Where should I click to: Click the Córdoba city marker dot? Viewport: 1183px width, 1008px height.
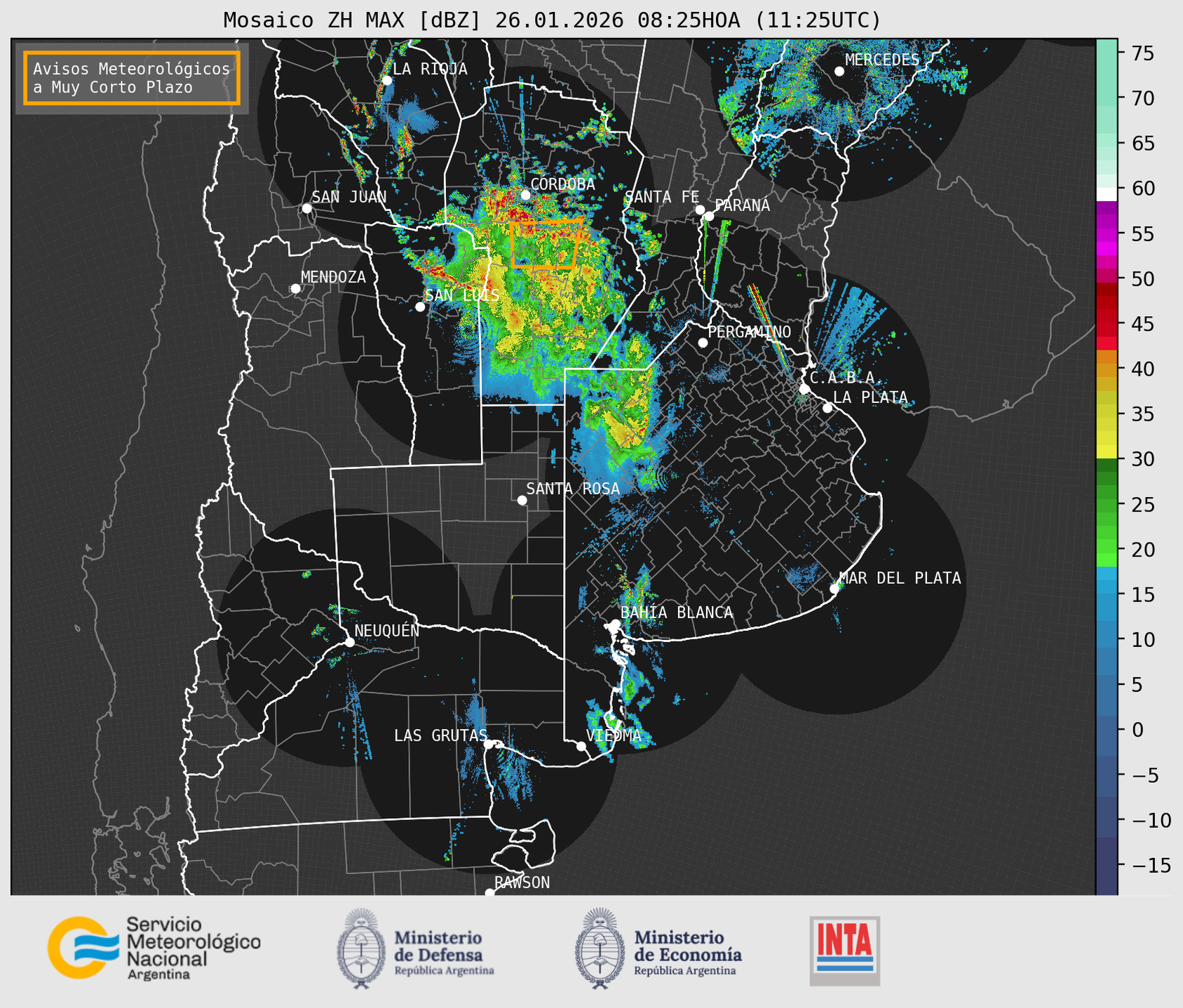(x=525, y=195)
